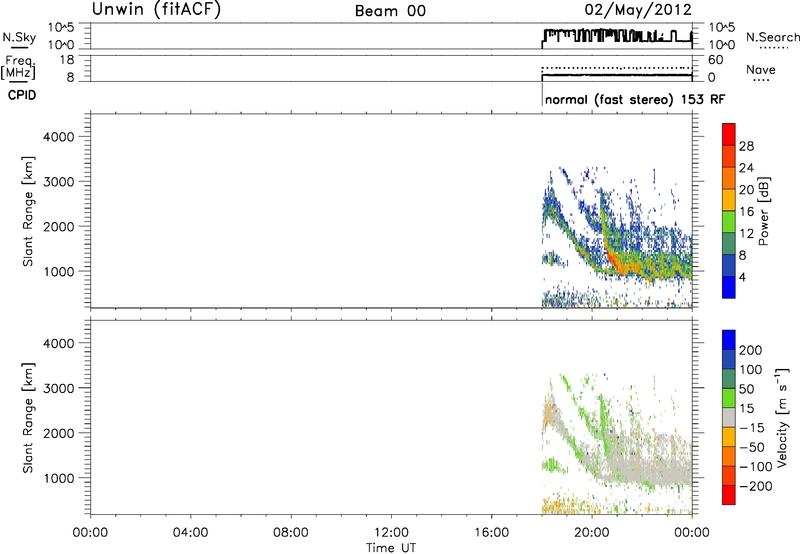Click the yellow 16-20 dB Power swatch
The width and height of the screenshot is (800, 554).
point(729,200)
